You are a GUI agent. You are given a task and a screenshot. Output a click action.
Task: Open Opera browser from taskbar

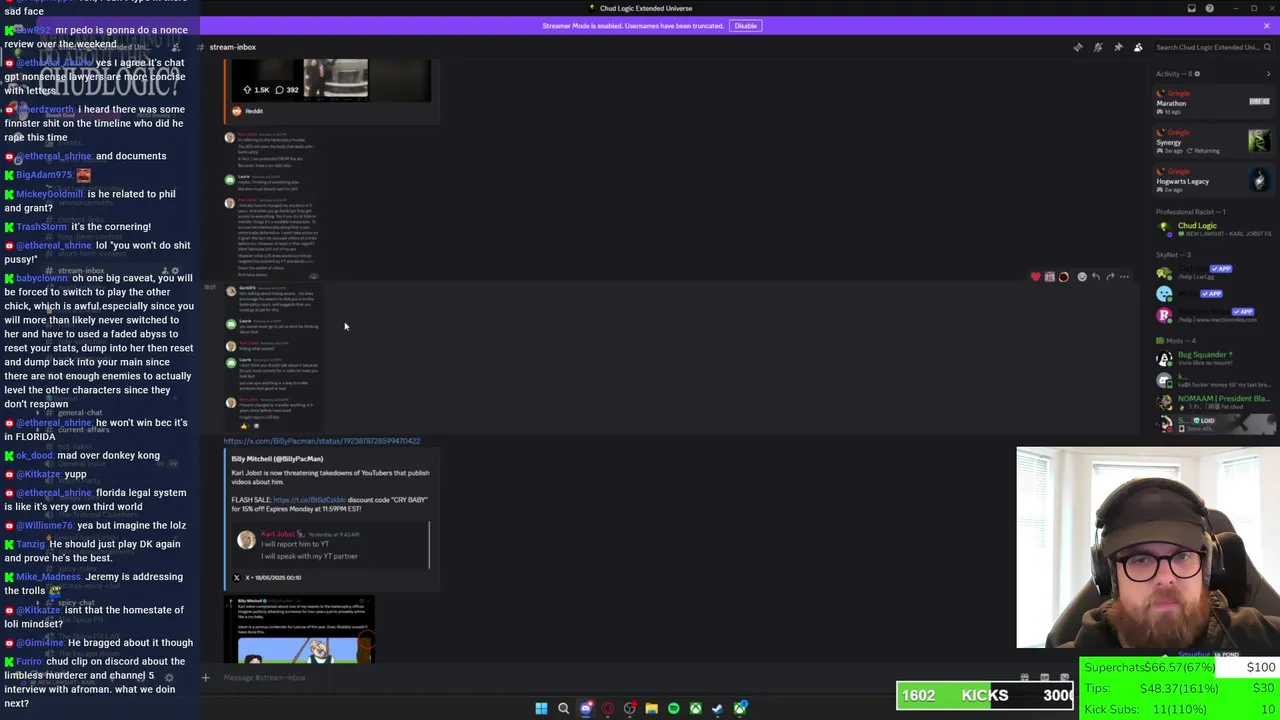pyautogui.click(x=608, y=708)
